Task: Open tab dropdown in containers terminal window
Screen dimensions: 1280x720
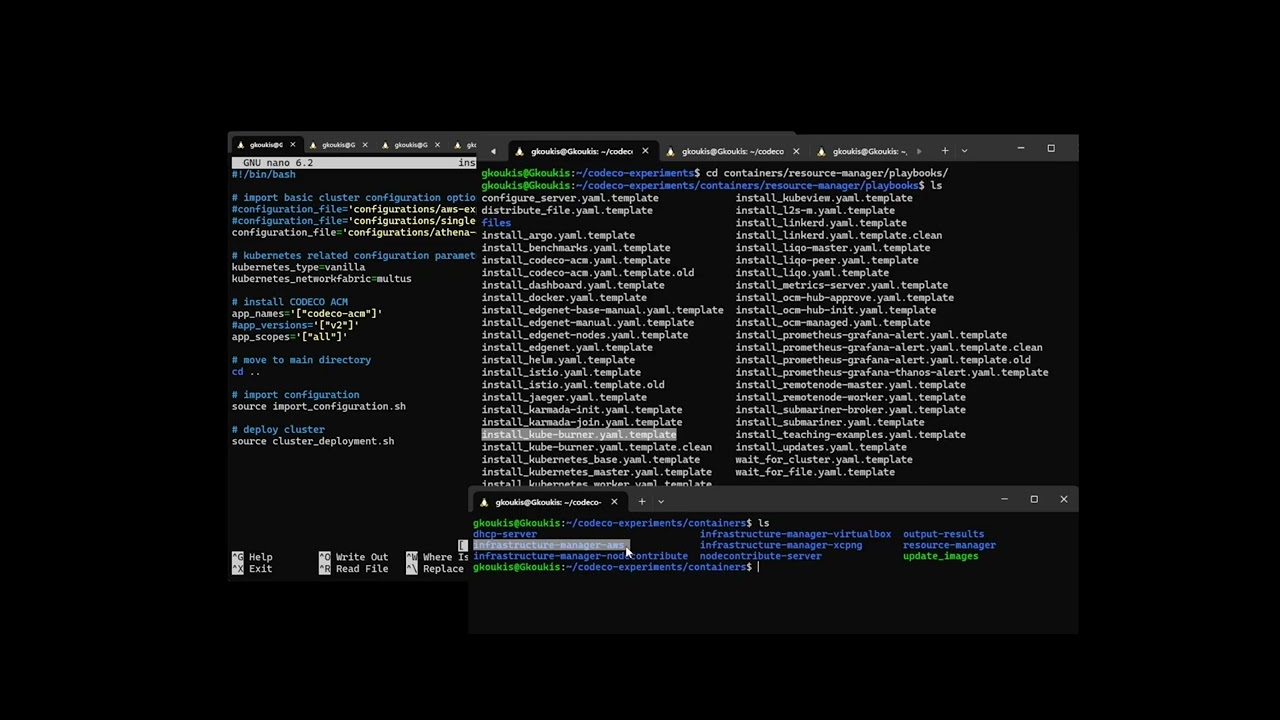Action: click(x=660, y=502)
